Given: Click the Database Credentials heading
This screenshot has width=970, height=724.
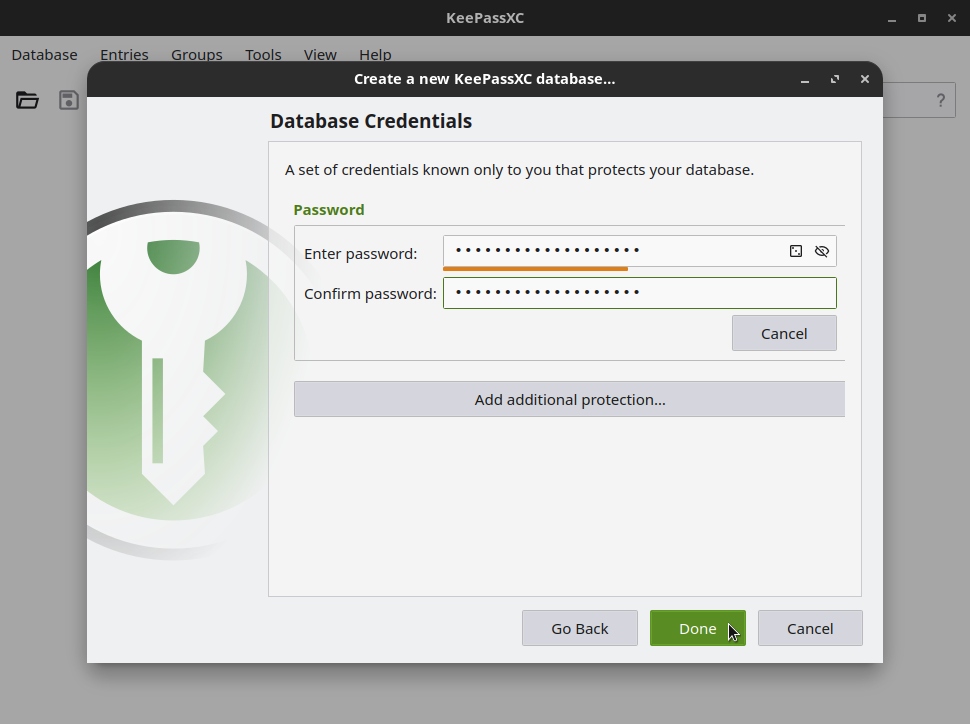Looking at the screenshot, I should point(371,121).
